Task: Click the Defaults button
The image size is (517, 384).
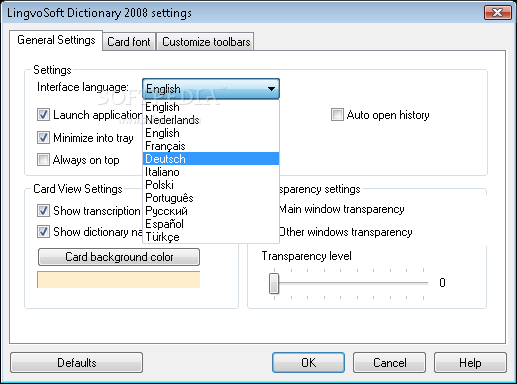Action: pyautogui.click(x=76, y=363)
